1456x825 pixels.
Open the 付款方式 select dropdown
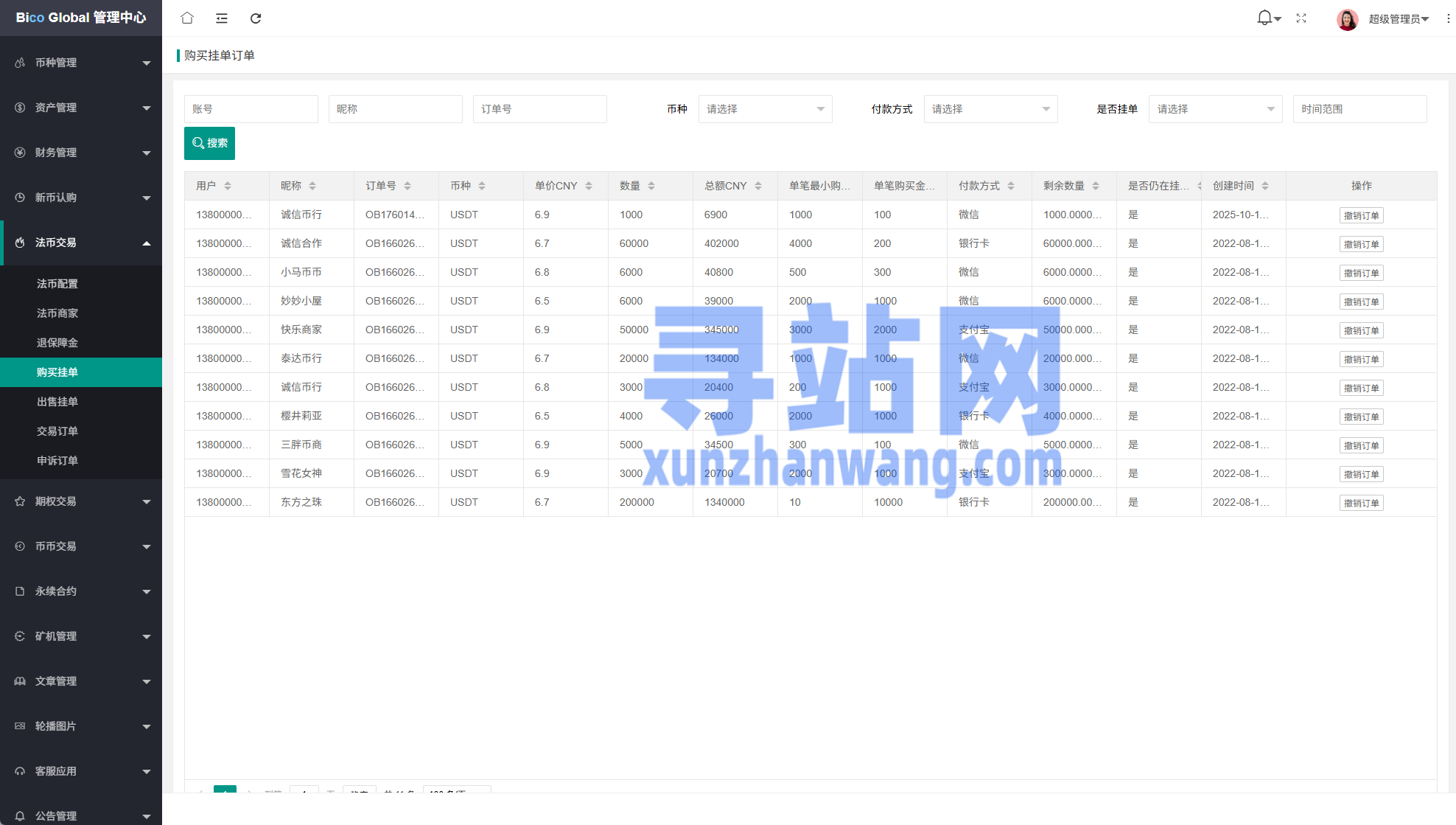pos(990,109)
